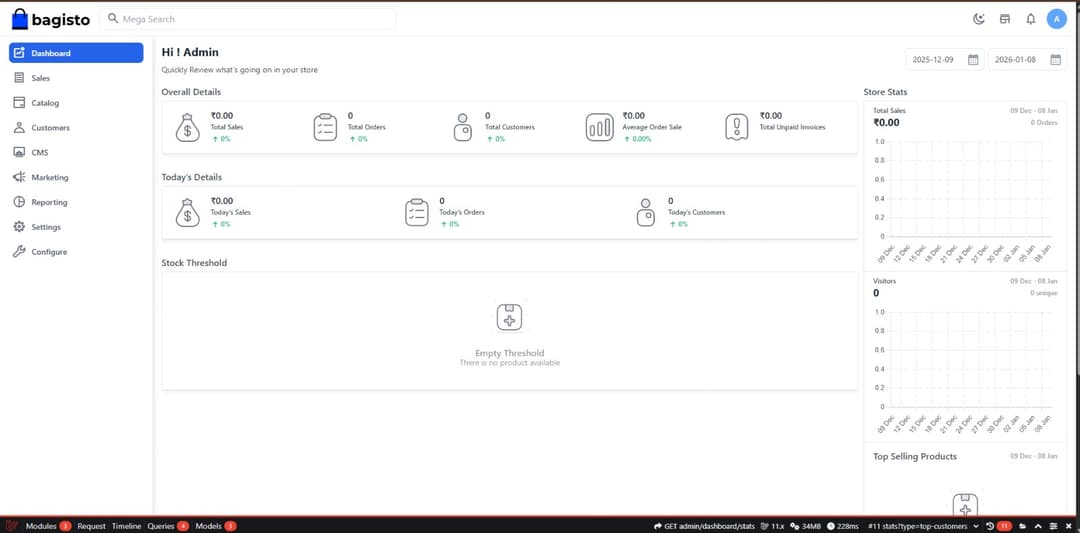Image resolution: width=1080 pixels, height=533 pixels.
Task: Open calendar for end date 2026-01-08
Action: coord(1055,60)
